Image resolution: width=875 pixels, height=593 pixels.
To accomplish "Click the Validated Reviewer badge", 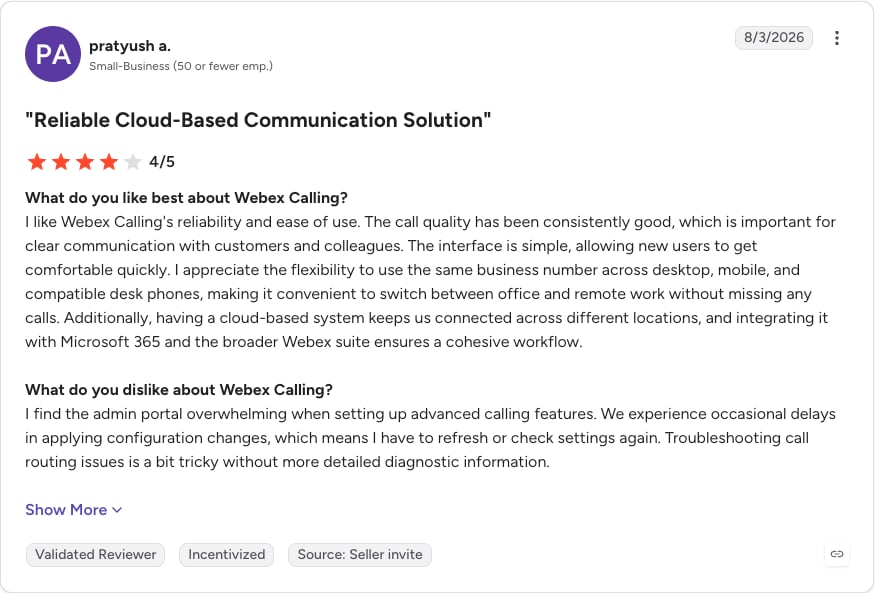I will (x=95, y=555).
